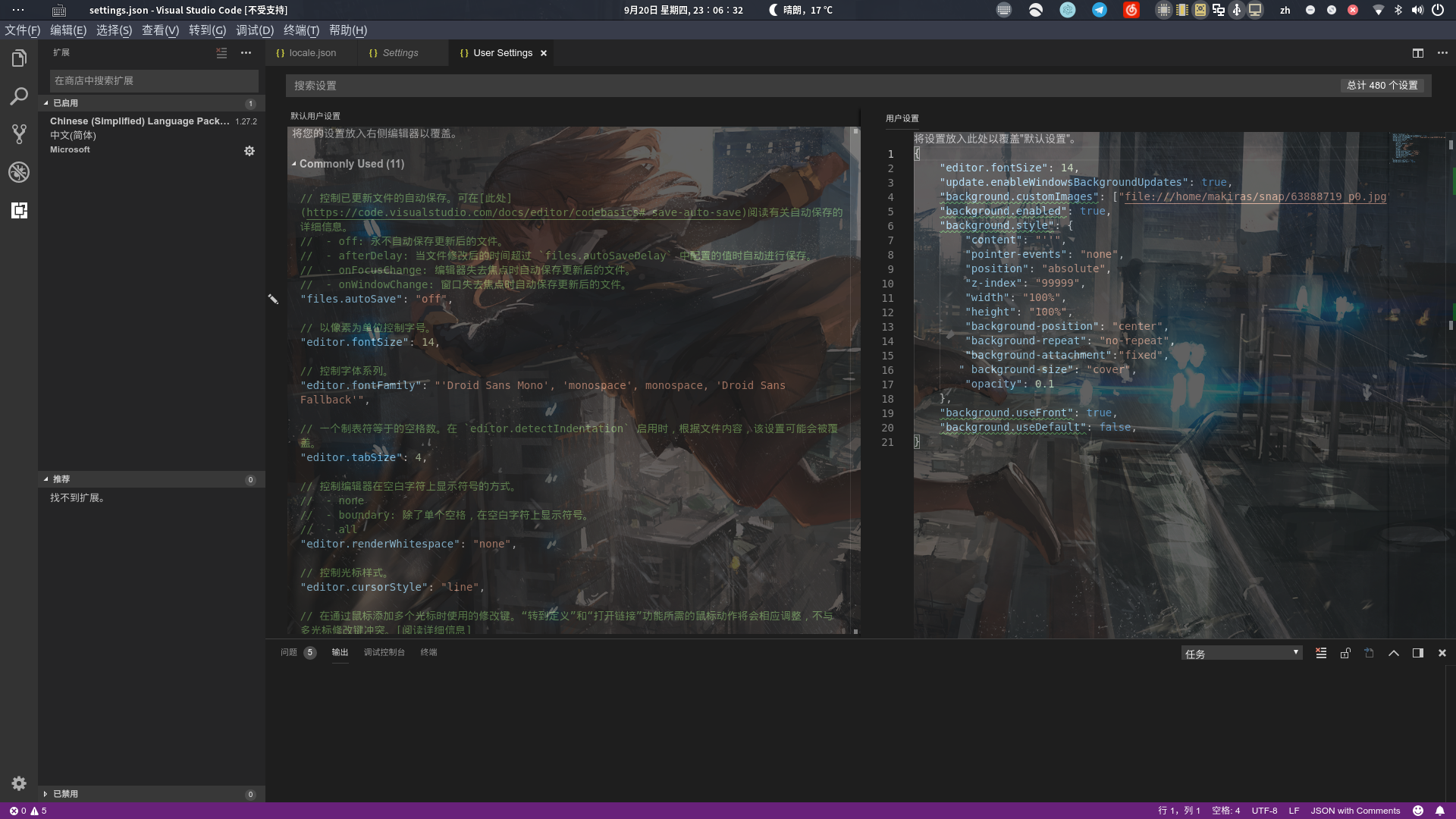This screenshot has height=819, width=1456.
Task: Open the Search view icon
Action: point(19,96)
